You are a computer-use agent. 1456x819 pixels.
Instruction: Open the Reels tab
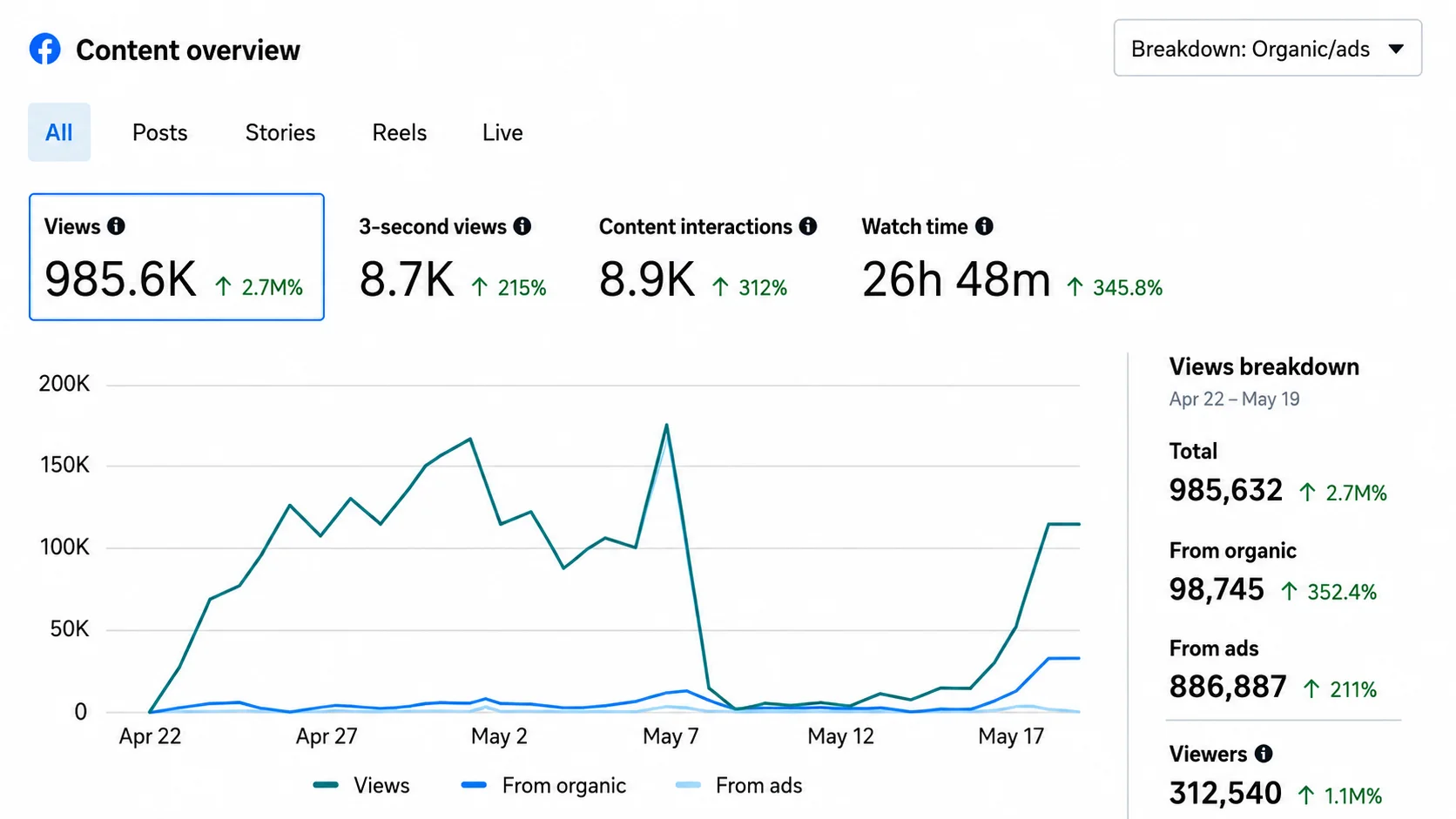pyautogui.click(x=400, y=132)
